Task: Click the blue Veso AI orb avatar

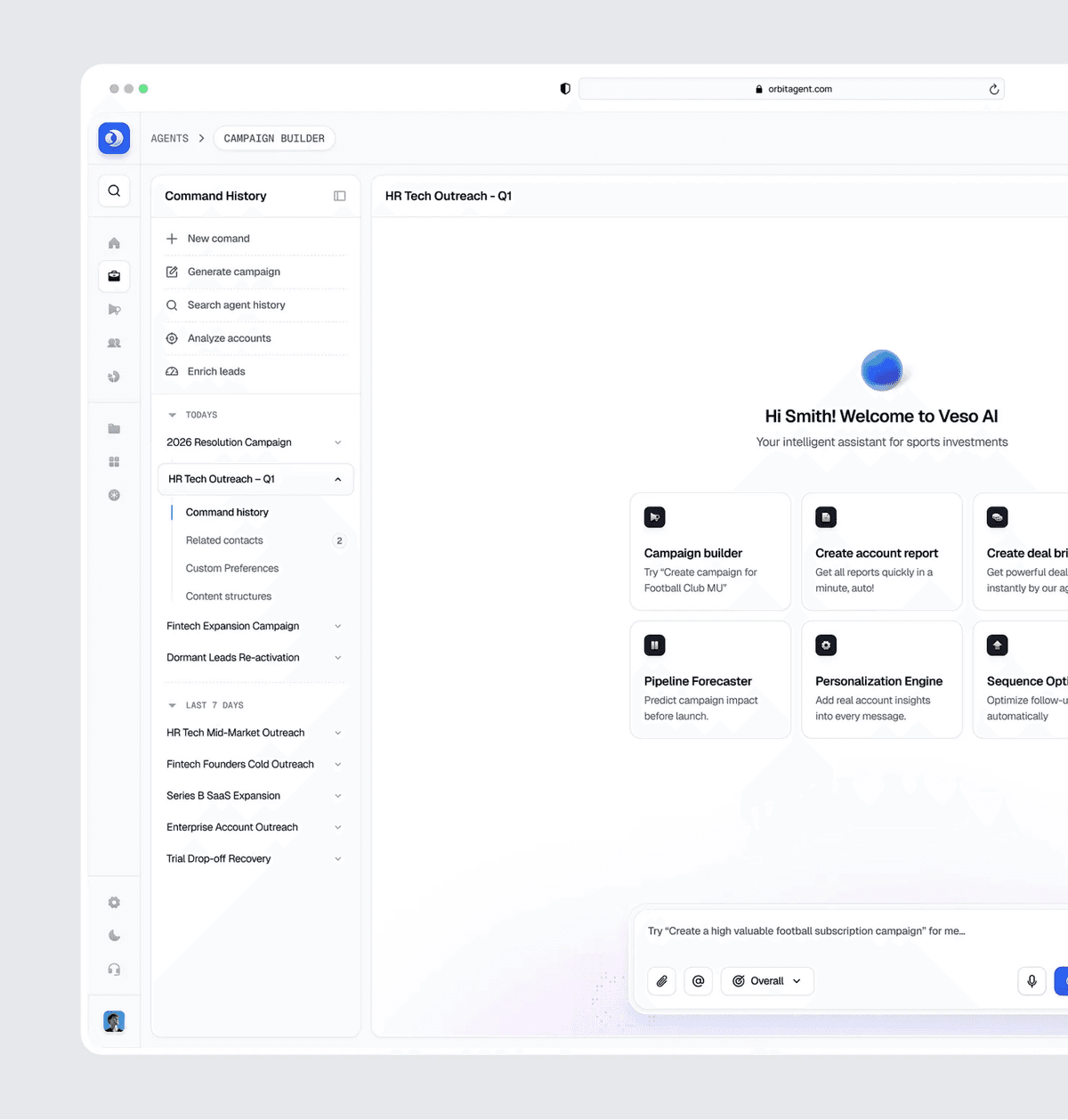Action: tap(882, 370)
